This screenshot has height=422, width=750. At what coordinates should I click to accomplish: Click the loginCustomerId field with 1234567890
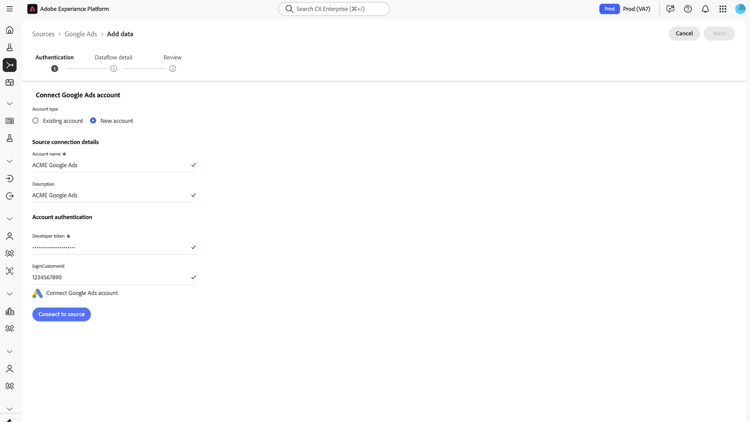click(x=114, y=278)
